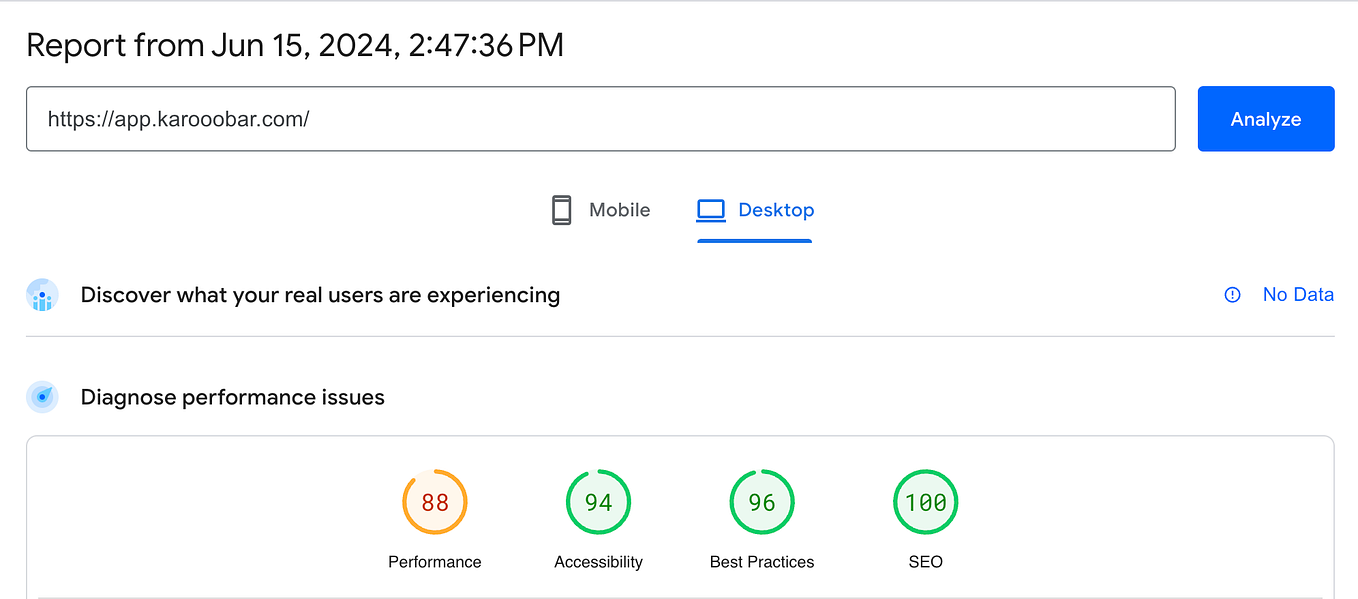Click the Accessibility score gauge 94

tap(598, 502)
